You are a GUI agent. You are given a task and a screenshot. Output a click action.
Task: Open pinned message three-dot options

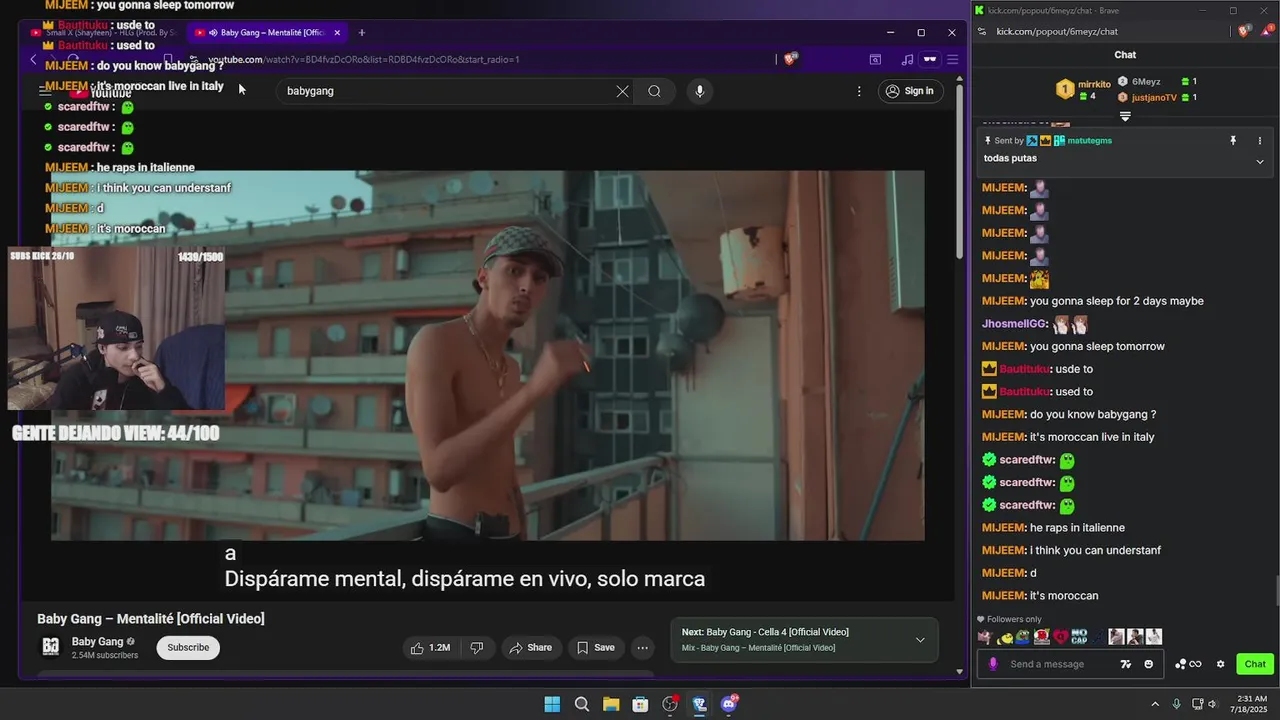[x=1260, y=141]
